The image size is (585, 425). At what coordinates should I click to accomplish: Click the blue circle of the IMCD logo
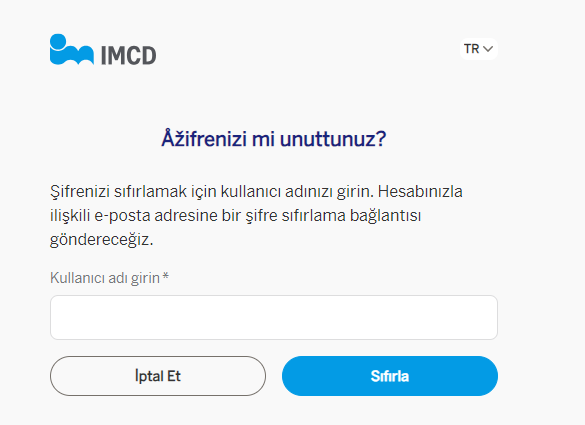[58, 41]
